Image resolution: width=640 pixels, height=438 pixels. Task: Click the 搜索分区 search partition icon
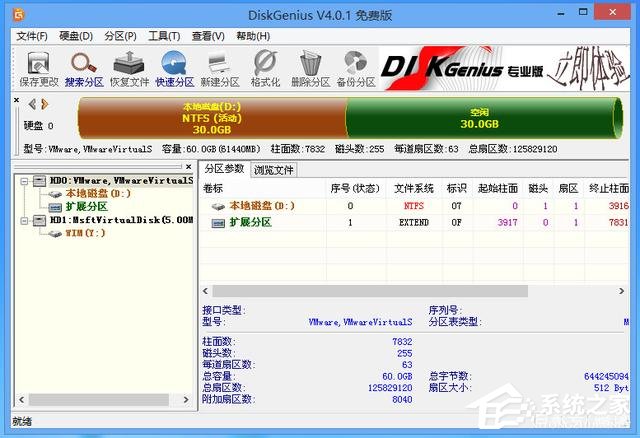82,69
